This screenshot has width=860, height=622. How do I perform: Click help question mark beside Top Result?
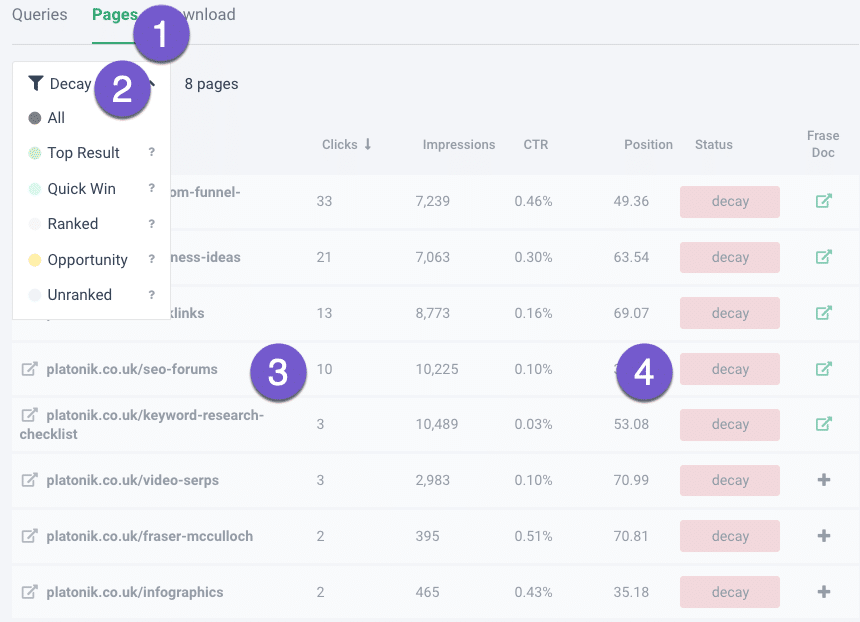click(x=152, y=153)
